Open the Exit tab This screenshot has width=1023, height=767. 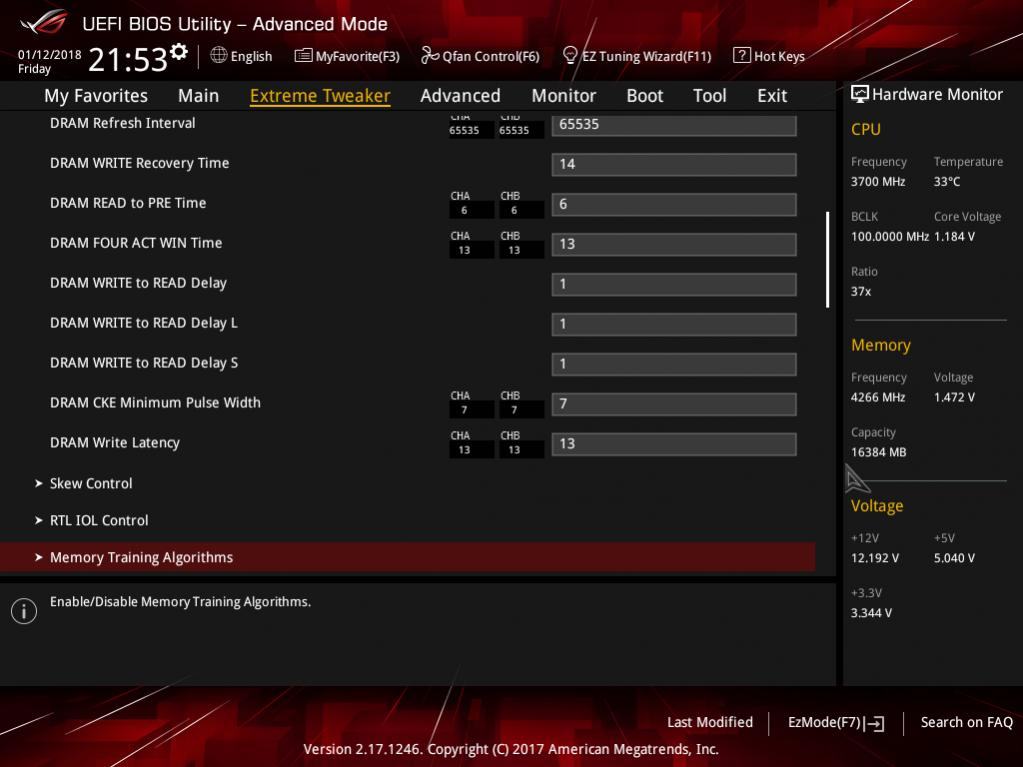[x=772, y=96]
